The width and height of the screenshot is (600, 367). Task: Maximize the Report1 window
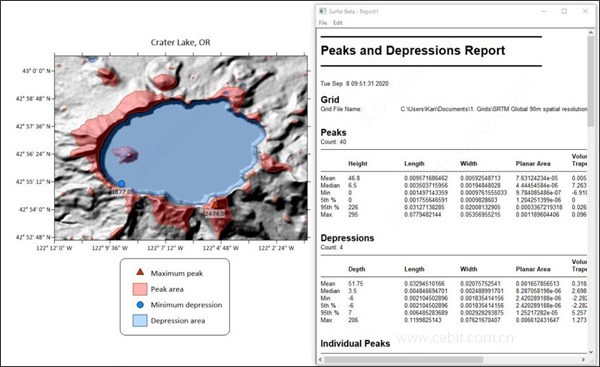tap(564, 11)
